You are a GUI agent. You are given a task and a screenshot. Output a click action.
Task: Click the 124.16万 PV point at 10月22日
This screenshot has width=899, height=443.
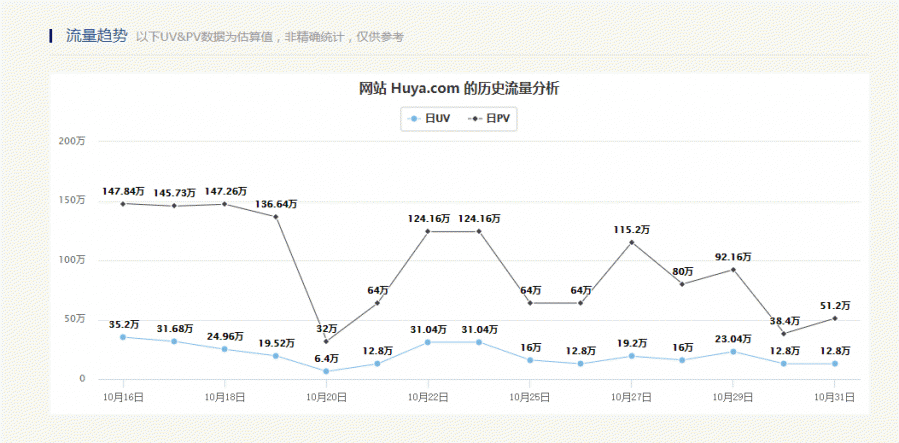[428, 231]
